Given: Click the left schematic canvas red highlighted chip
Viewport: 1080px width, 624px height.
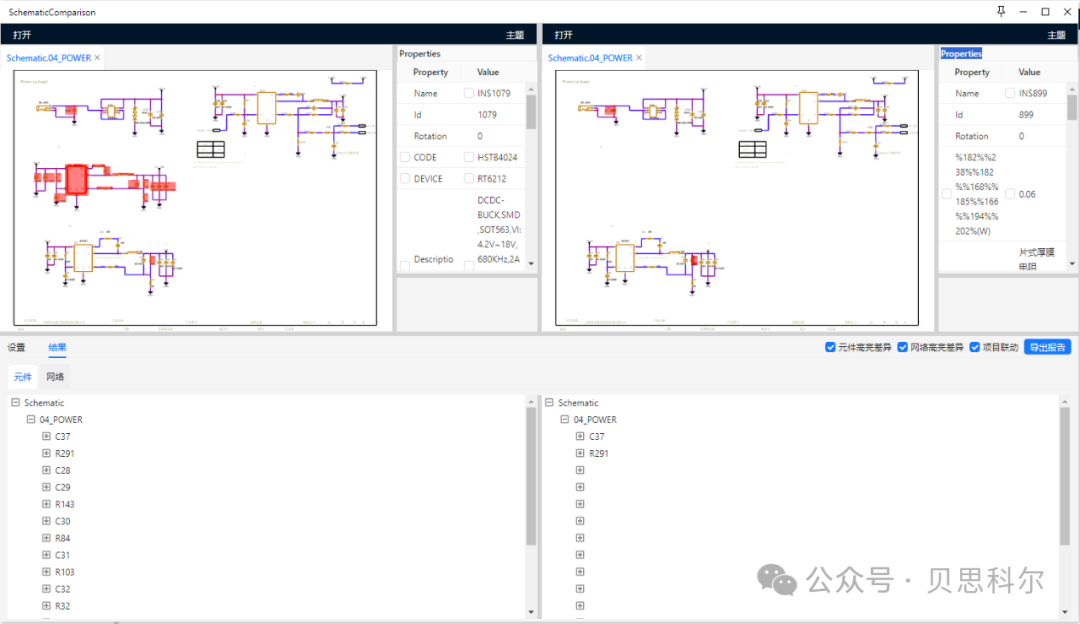Looking at the screenshot, I should 76,180.
